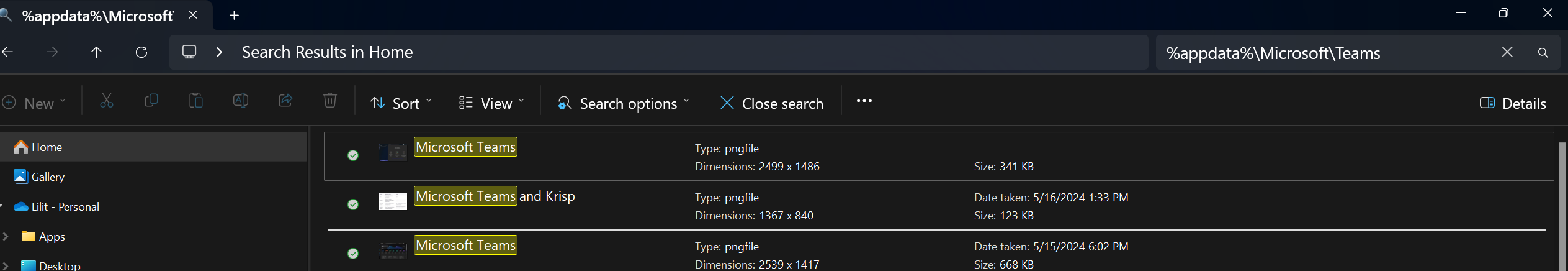Click the PC monitor icon in address bar
Viewport: 1568px width, 271px height.
click(189, 52)
